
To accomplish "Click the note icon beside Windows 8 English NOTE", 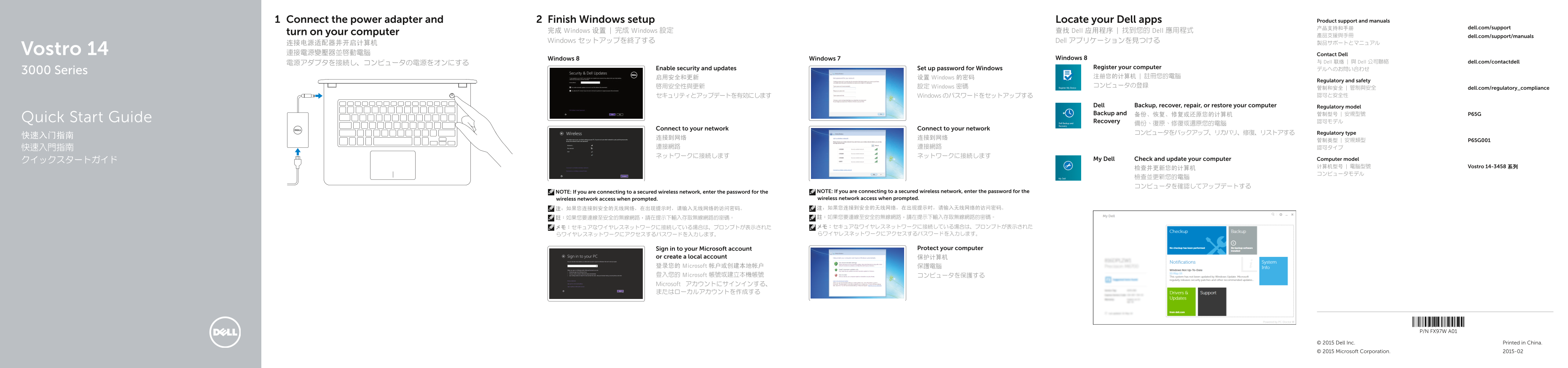I will tap(551, 192).
